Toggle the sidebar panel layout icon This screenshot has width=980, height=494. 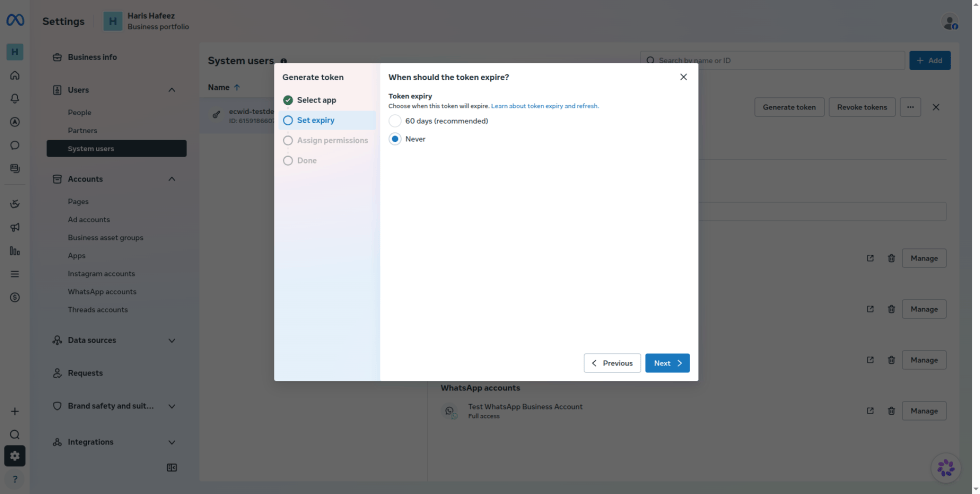point(172,468)
